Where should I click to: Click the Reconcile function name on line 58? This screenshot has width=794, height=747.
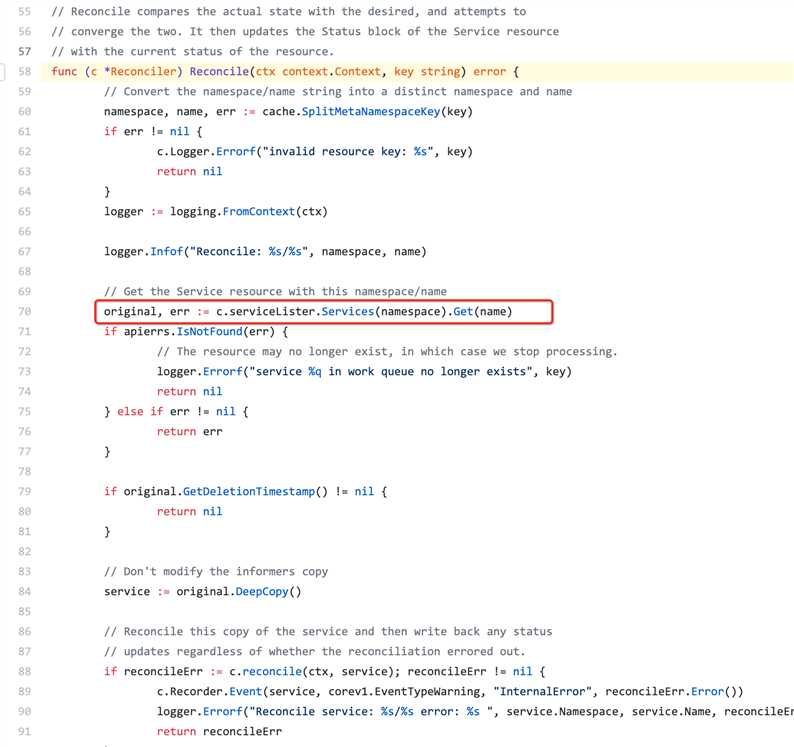point(219,71)
